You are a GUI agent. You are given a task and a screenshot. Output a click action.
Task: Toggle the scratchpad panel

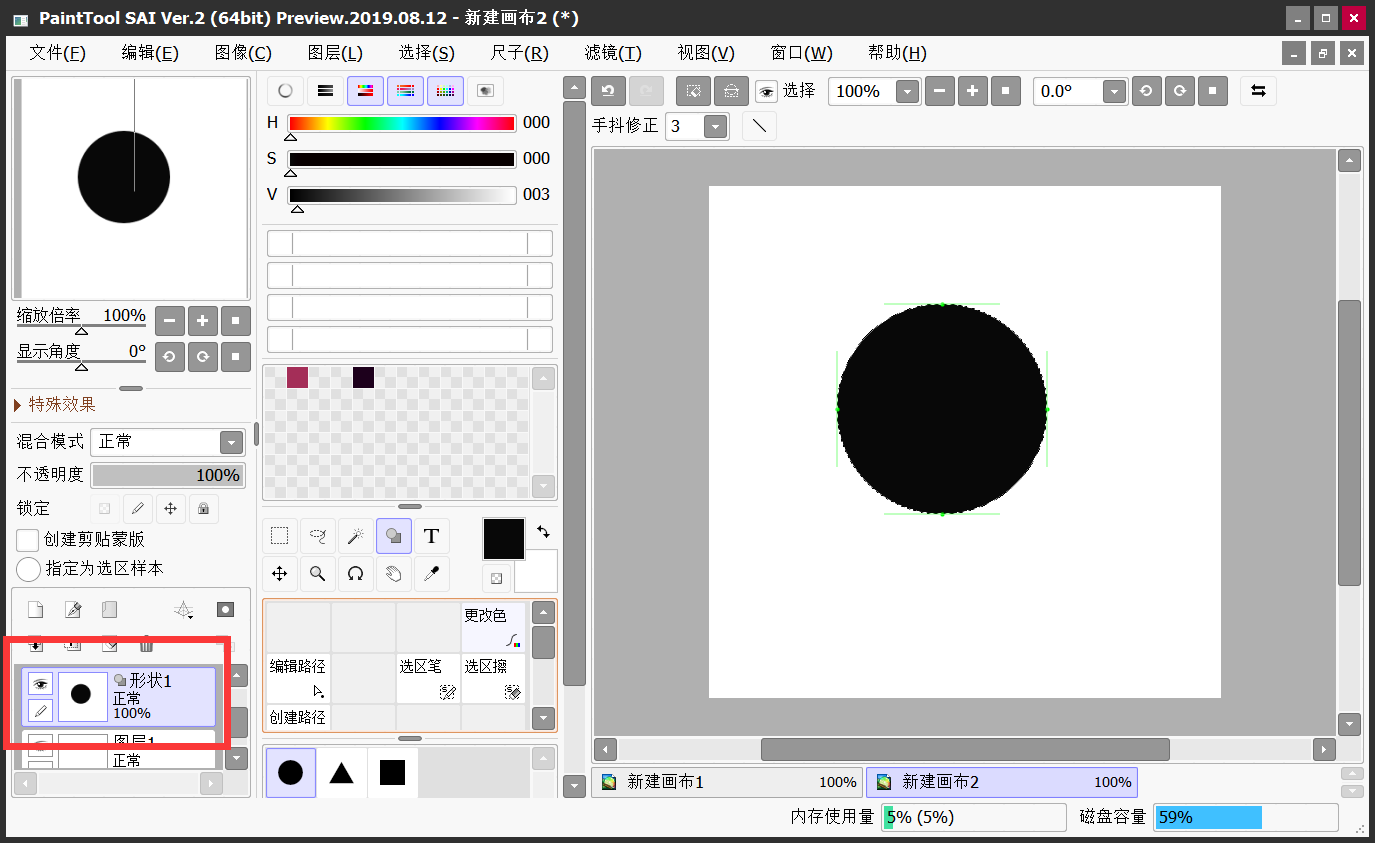tap(485, 91)
